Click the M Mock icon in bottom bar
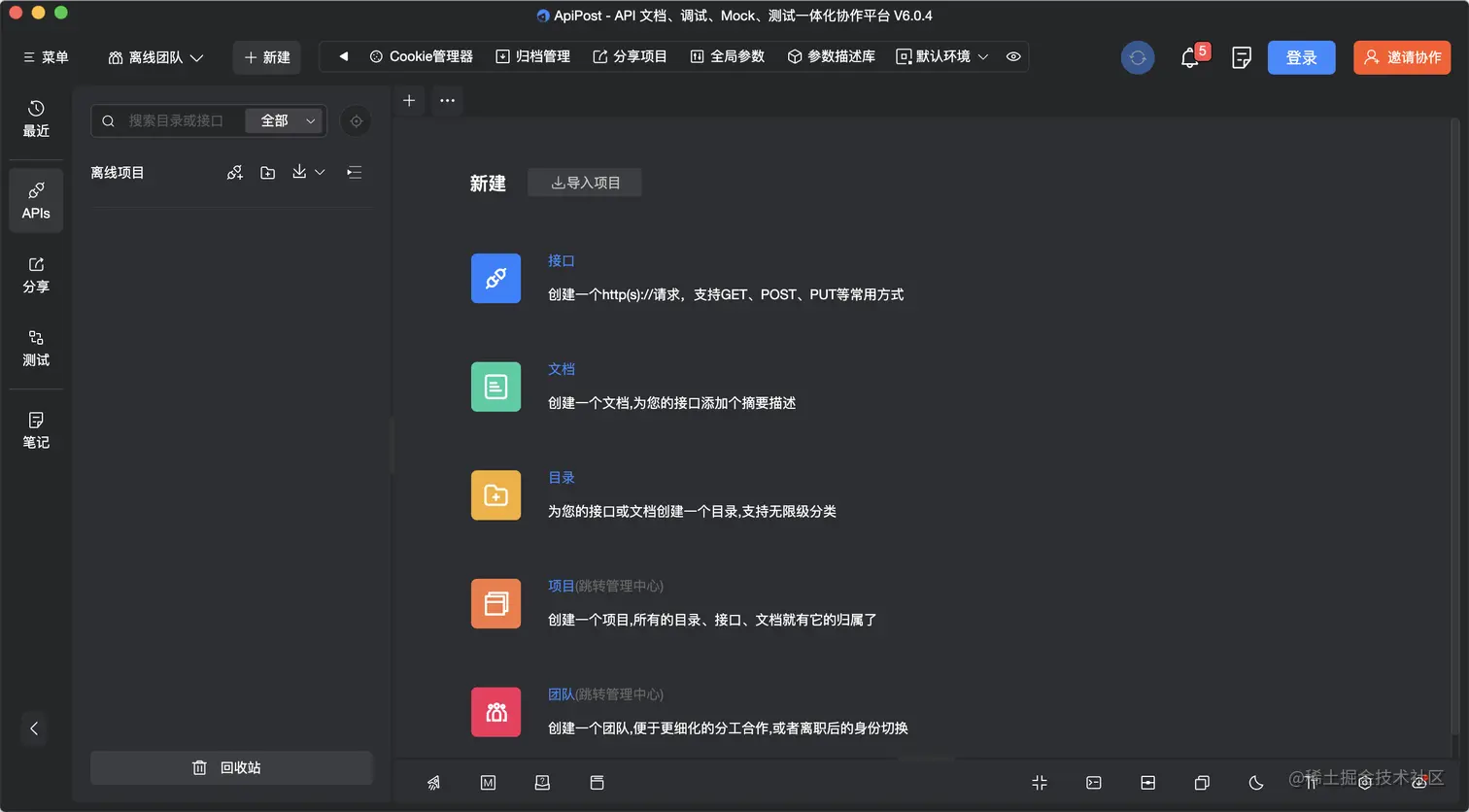1469x812 pixels. tap(489, 783)
